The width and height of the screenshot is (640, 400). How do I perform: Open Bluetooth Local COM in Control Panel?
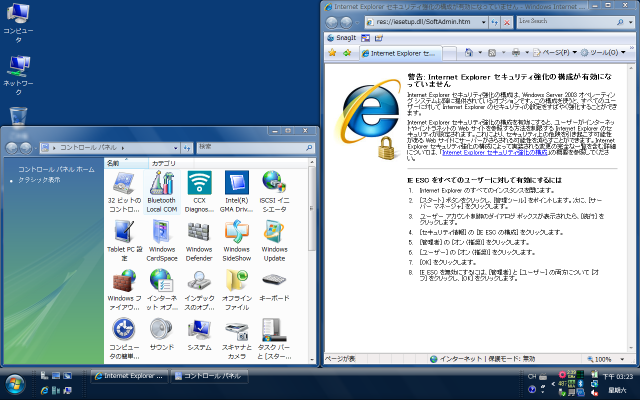[162, 192]
